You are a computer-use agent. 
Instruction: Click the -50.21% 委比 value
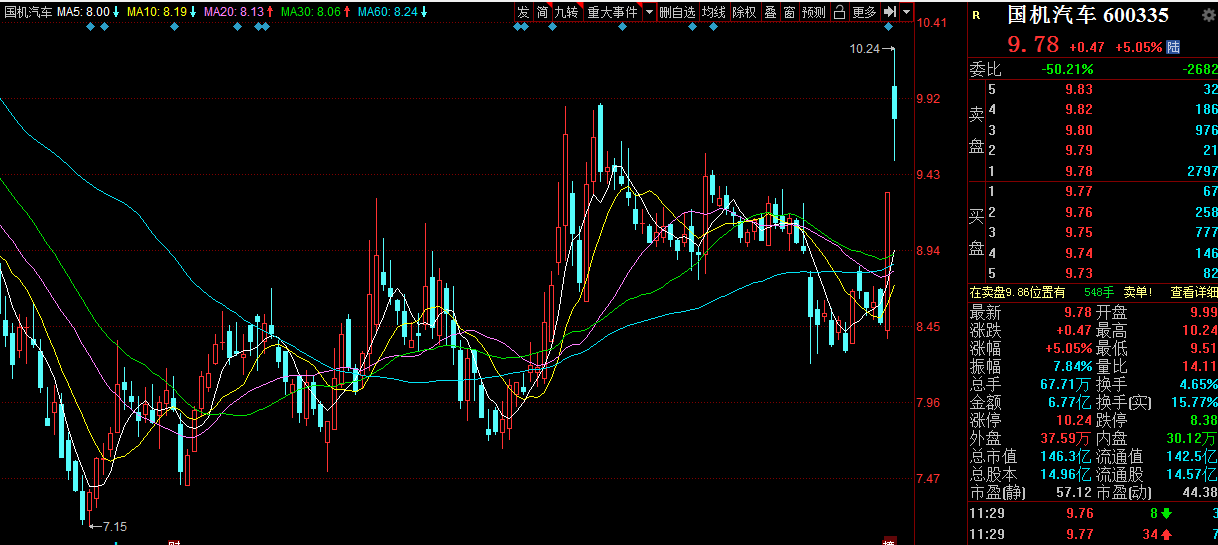tap(1067, 69)
